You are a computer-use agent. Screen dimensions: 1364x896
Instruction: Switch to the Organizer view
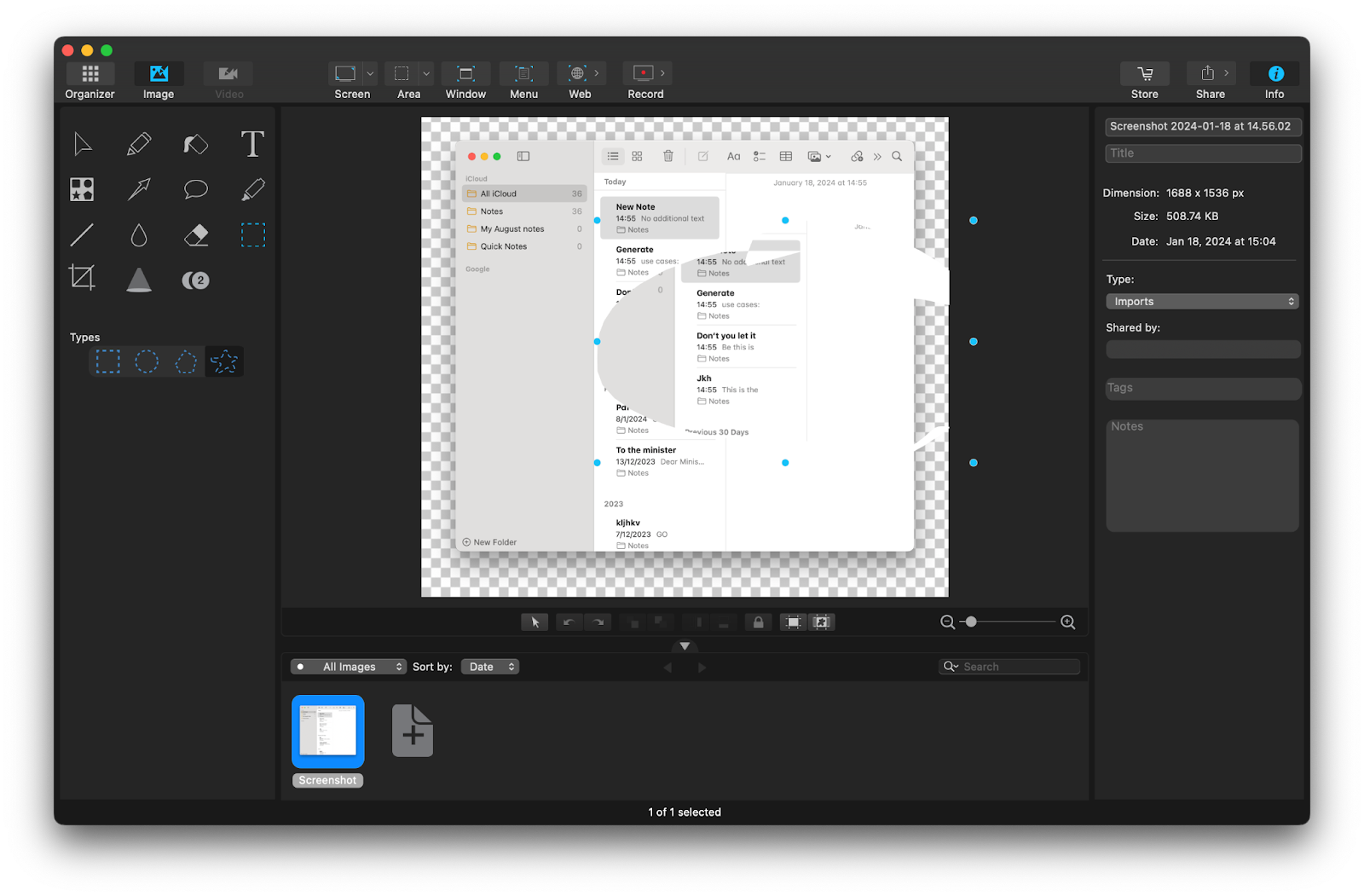89,80
